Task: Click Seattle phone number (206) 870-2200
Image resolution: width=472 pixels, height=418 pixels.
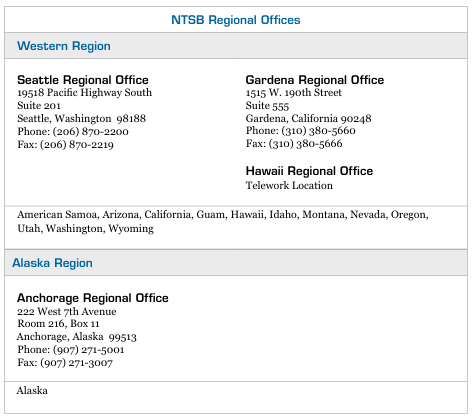Action: point(90,132)
